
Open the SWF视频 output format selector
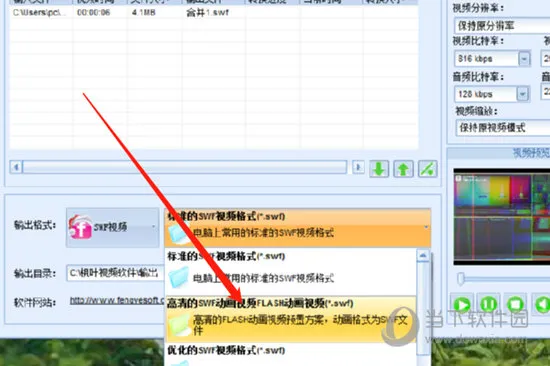pos(113,227)
